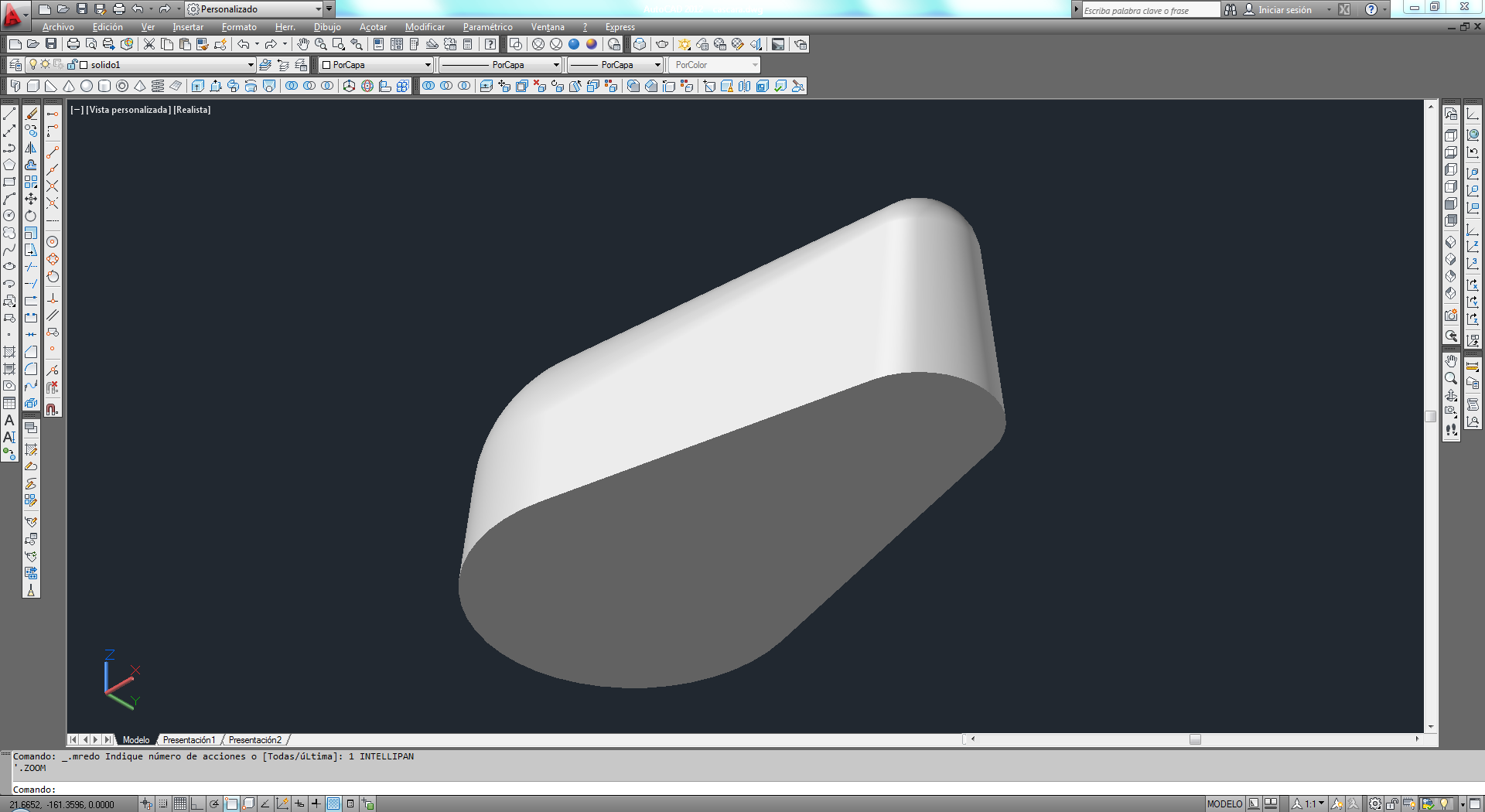Toggle Object Snap in status bar

[x=231, y=803]
